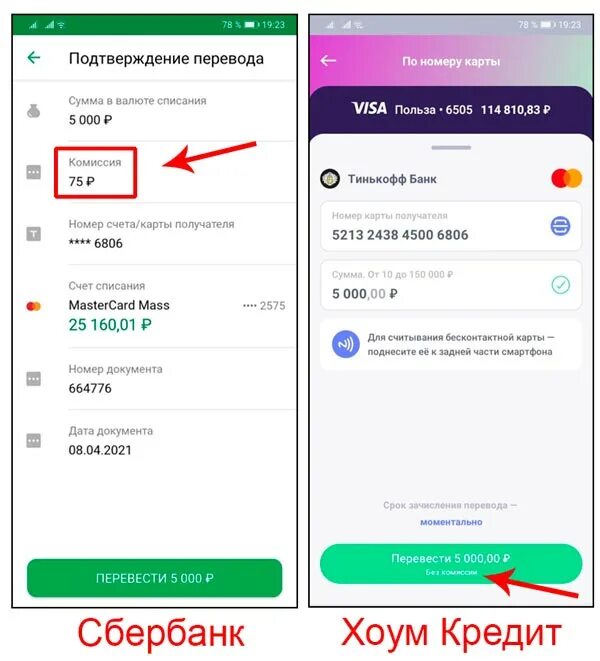Tap the VISA logo on Польза card
The height and width of the screenshot is (661, 600).
[369, 109]
